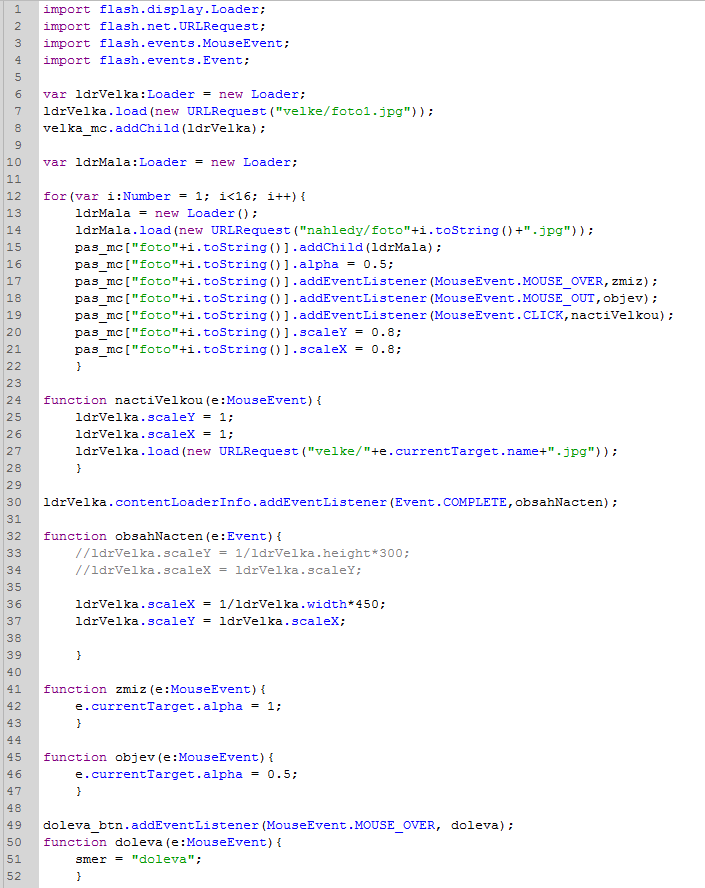Click 'e.currentTarget.alpha = 1' on line 42

click(x=175, y=706)
